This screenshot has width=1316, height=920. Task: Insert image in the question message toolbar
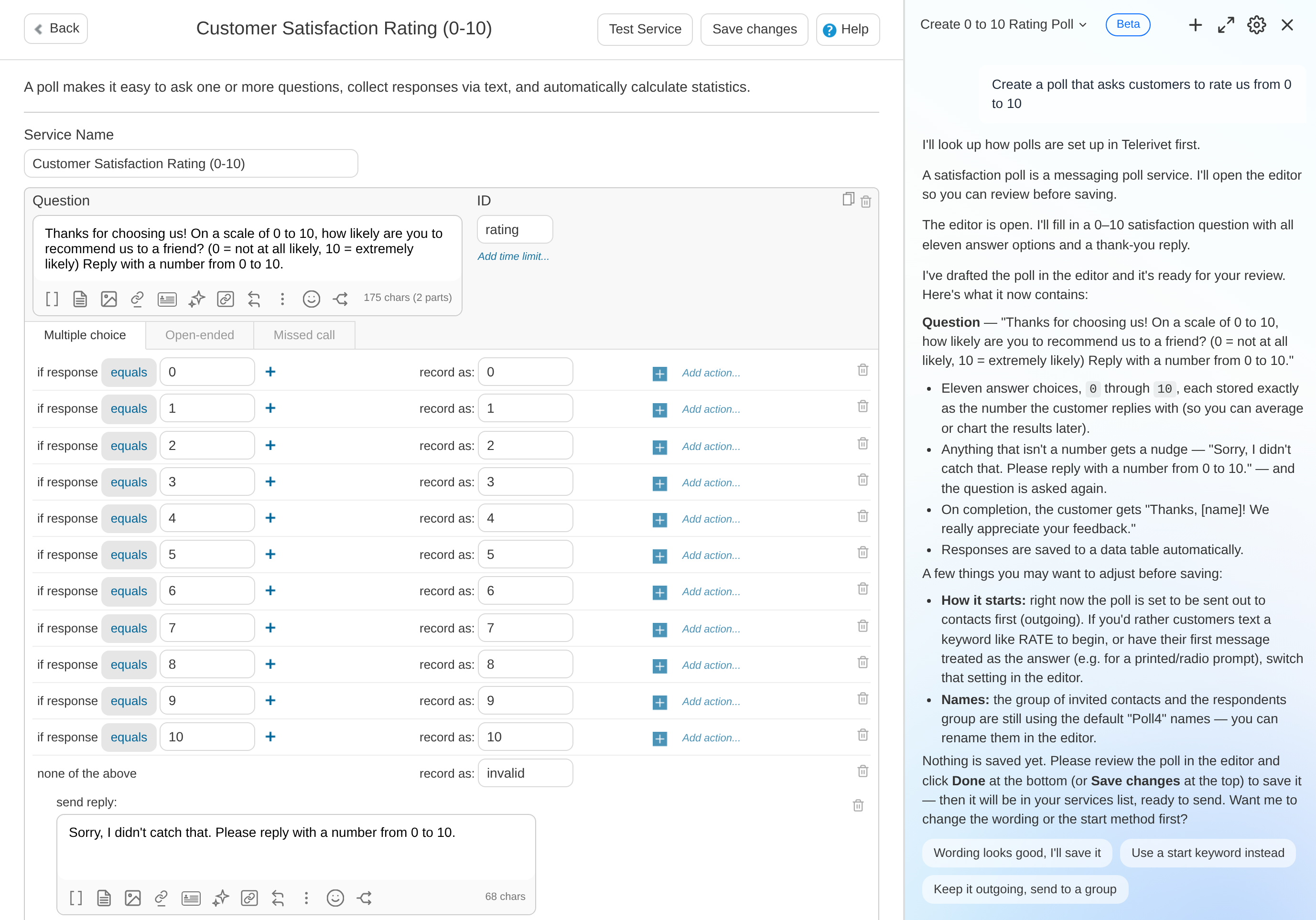coord(108,299)
